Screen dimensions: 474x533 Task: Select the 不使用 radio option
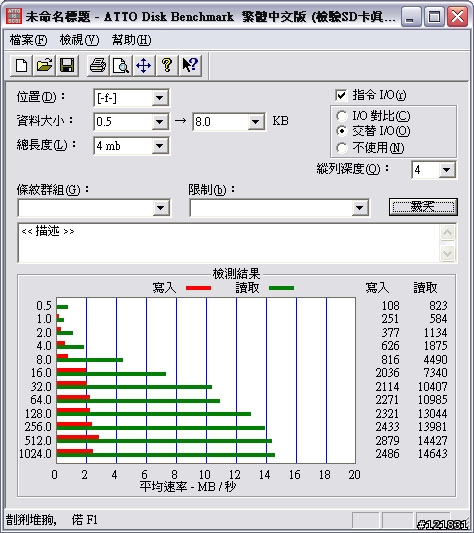pos(342,148)
